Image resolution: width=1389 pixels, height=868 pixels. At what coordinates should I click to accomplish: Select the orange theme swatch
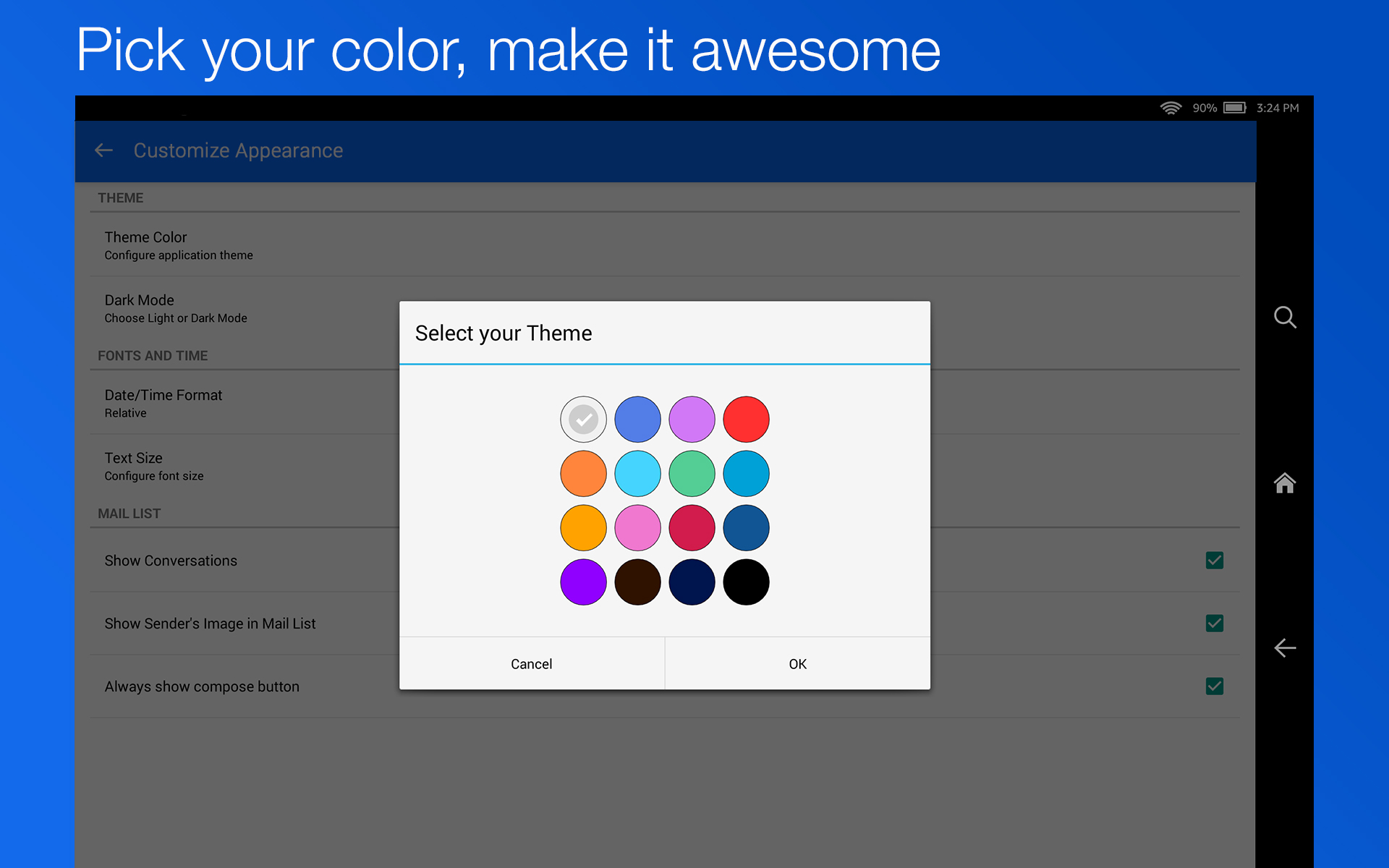(x=583, y=473)
